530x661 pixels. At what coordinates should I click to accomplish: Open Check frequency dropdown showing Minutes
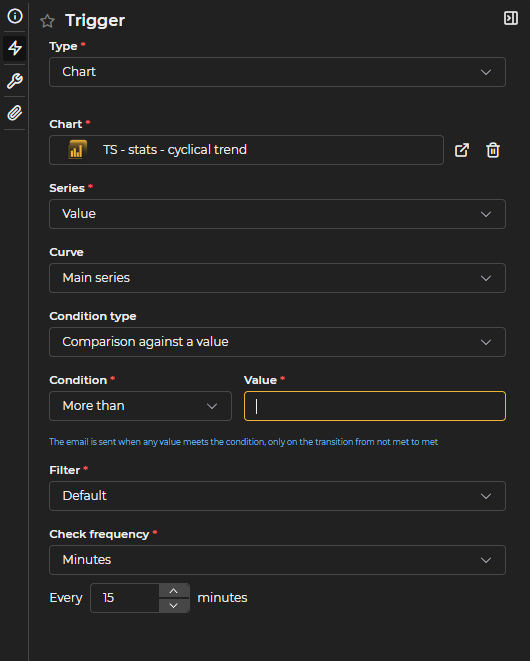point(277,560)
